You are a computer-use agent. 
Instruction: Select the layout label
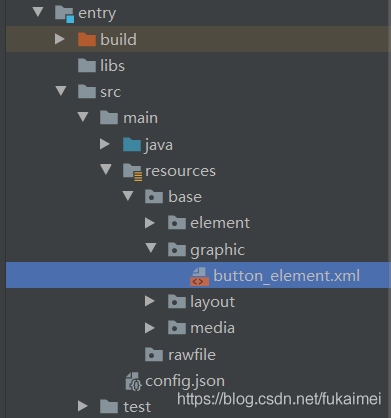(212, 303)
